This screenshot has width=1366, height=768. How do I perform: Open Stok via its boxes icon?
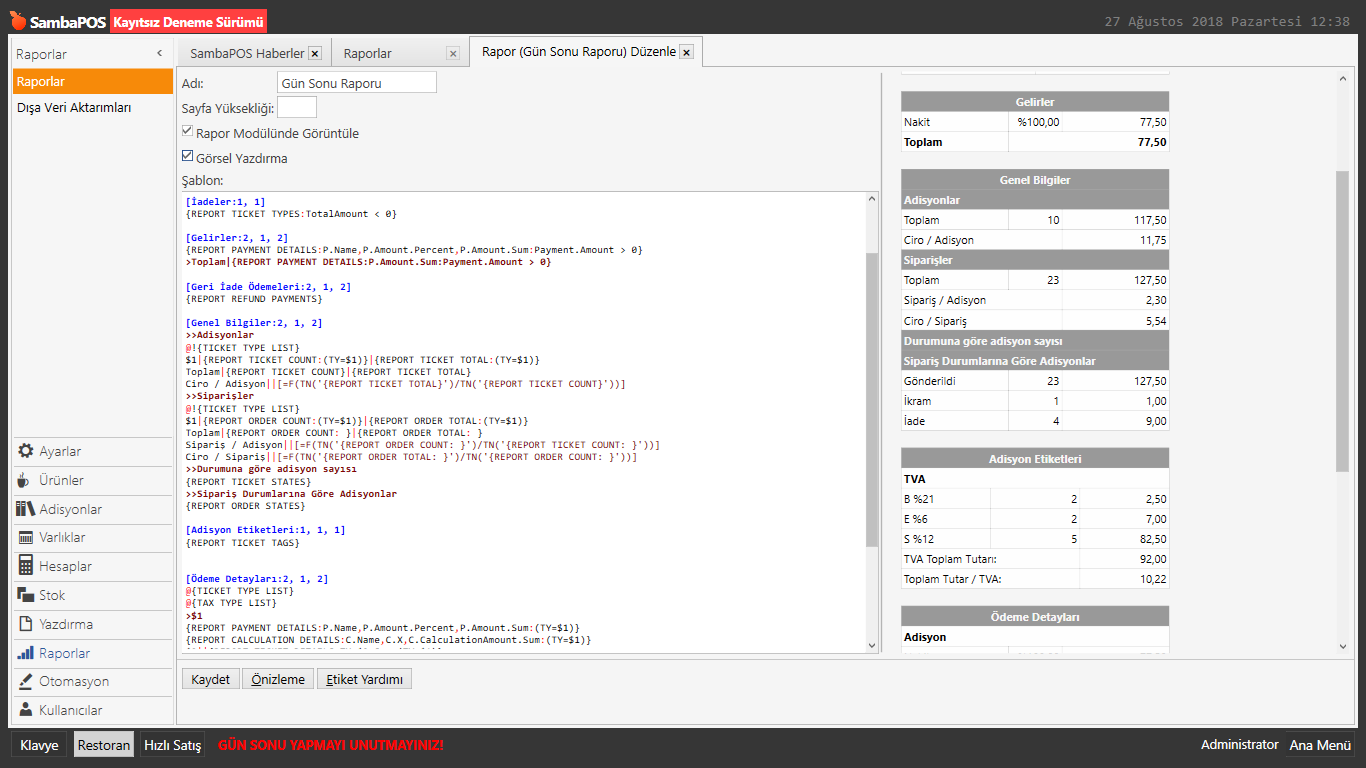[x=26, y=595]
